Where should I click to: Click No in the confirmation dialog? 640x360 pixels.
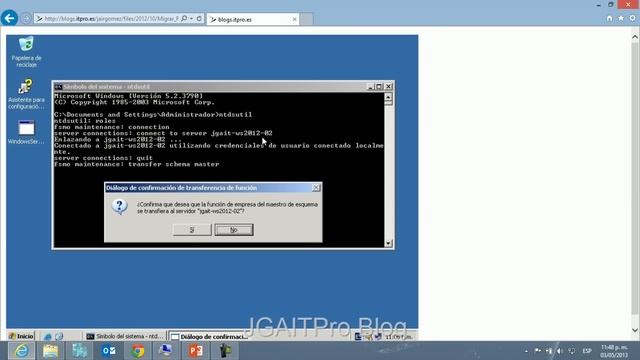[234, 230]
